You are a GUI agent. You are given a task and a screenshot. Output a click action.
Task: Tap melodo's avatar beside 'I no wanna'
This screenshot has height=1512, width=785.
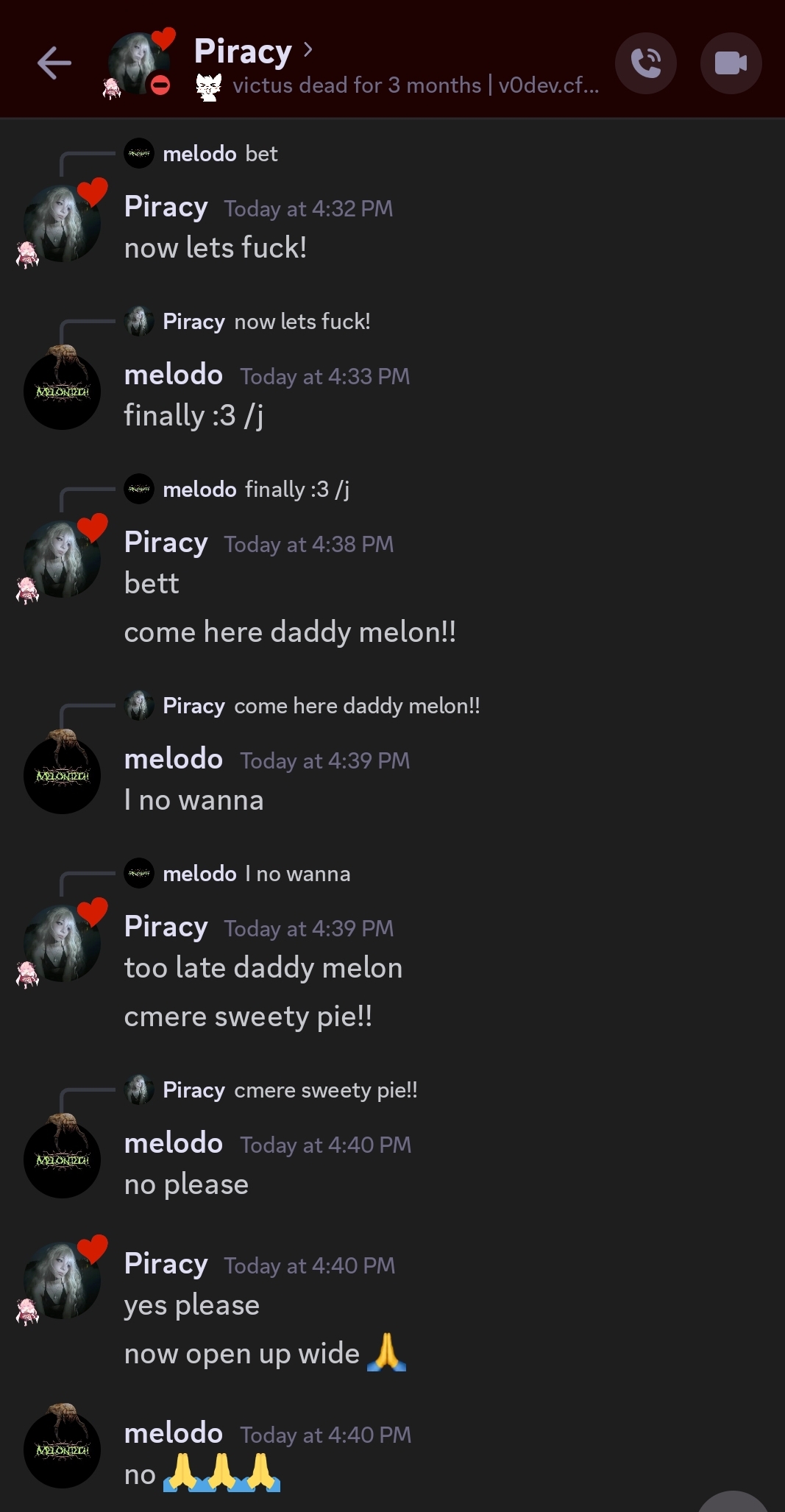62,775
